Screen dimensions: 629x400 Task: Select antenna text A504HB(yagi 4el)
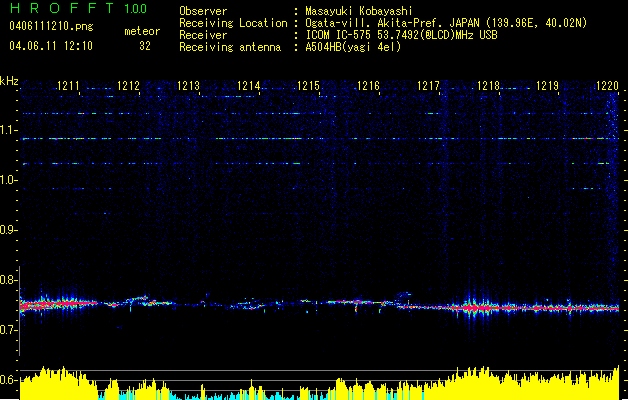tap(353, 47)
